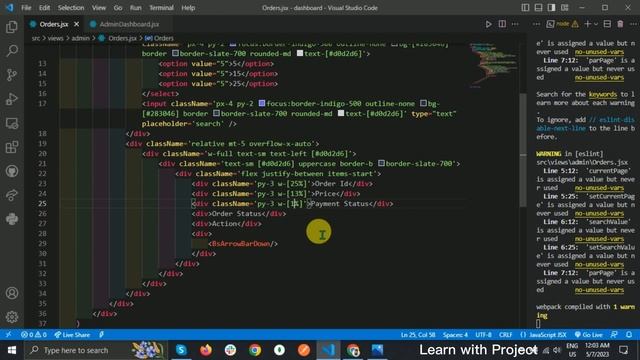Open the Search view in activity bar
640x360 pixels.
click(12, 51)
